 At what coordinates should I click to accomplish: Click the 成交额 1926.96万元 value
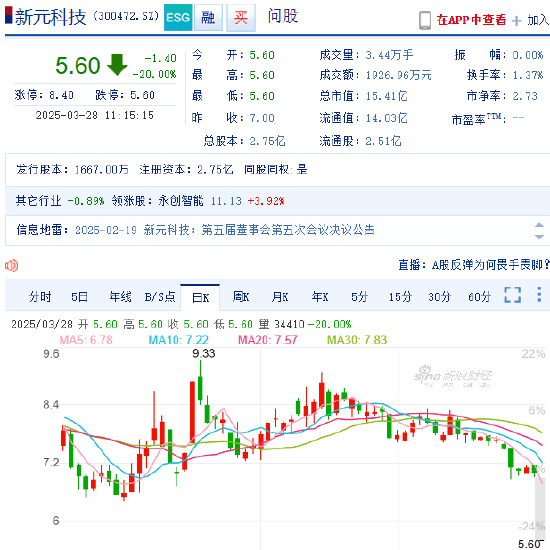pos(398,75)
